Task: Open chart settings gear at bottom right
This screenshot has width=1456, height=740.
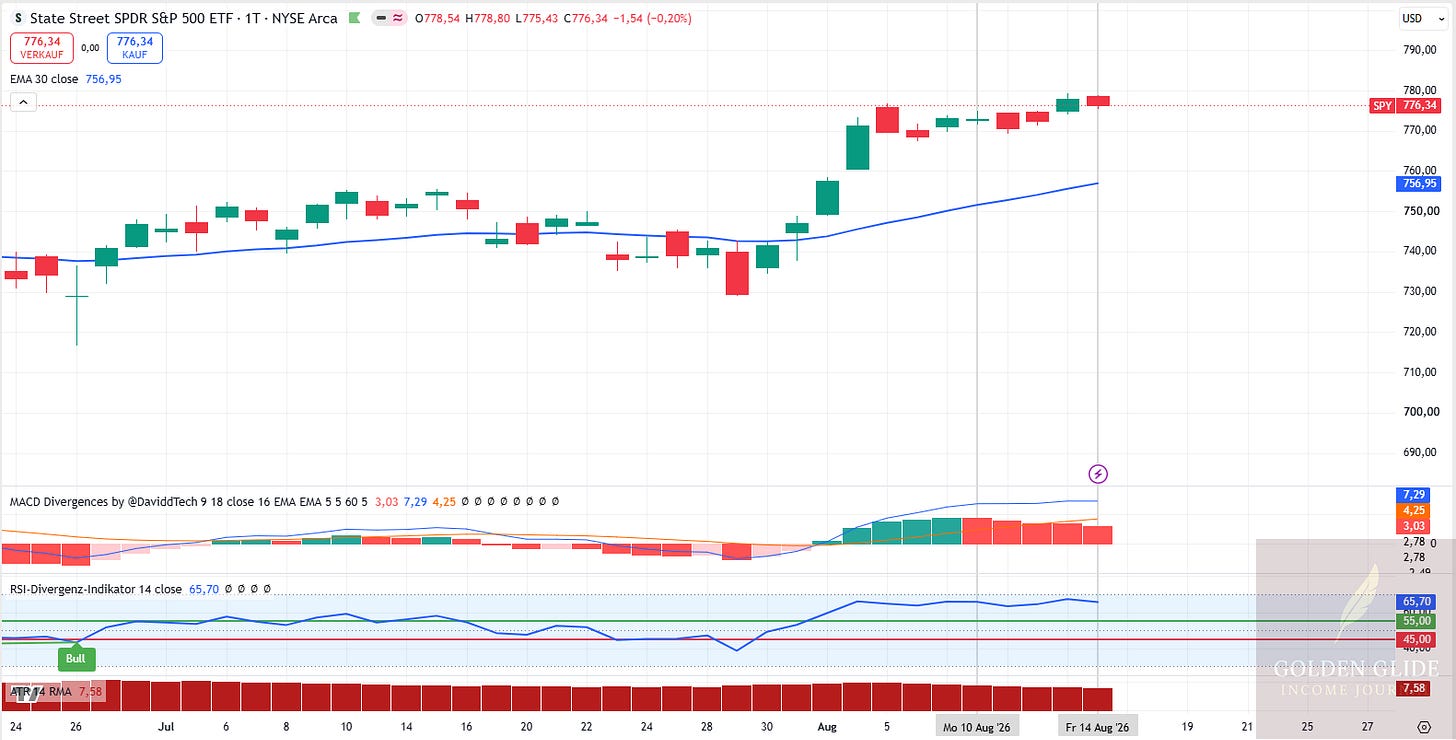Action: pos(1424,727)
